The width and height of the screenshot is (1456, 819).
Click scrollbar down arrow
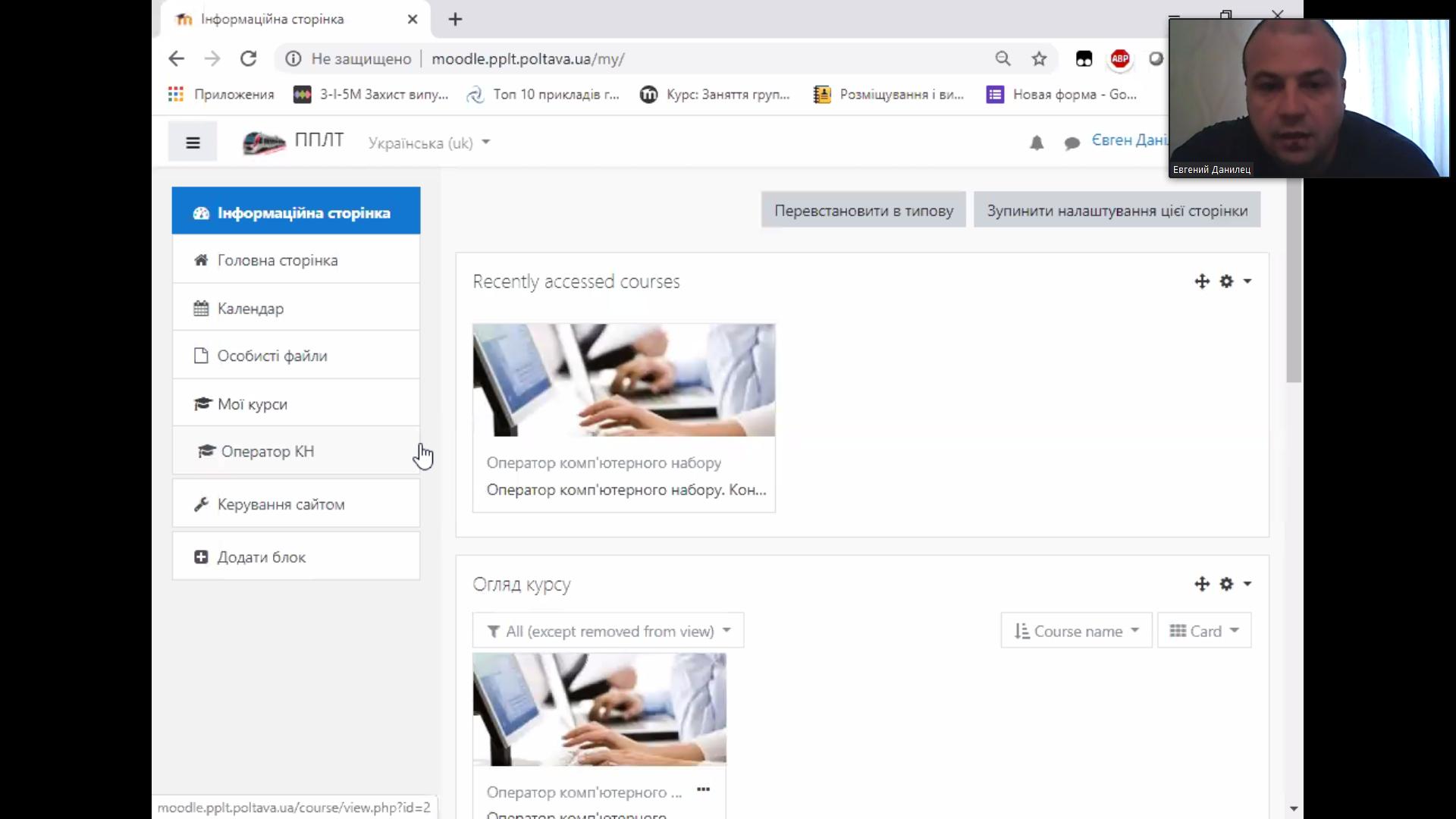tap(1294, 809)
